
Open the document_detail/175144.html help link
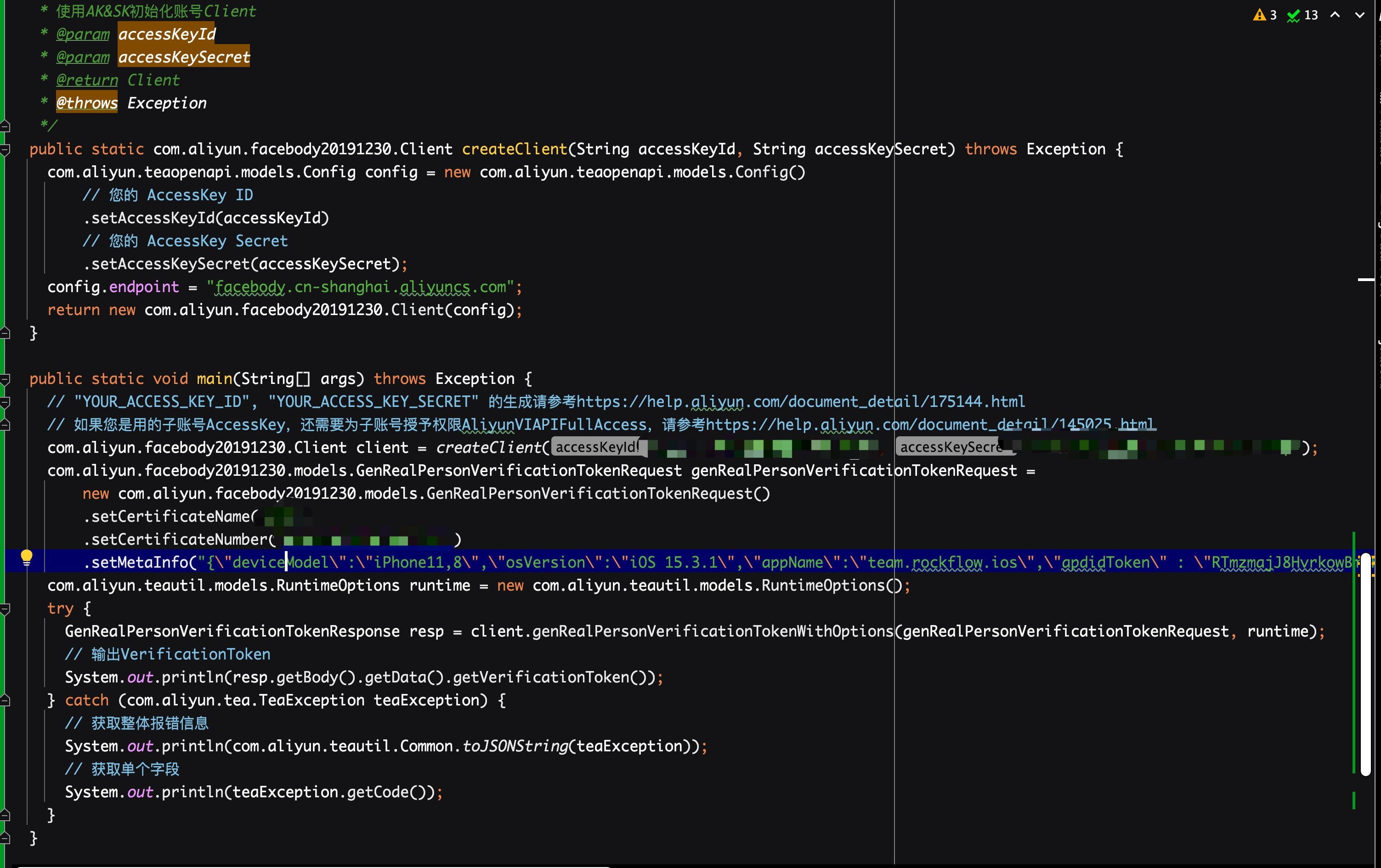coord(801,401)
